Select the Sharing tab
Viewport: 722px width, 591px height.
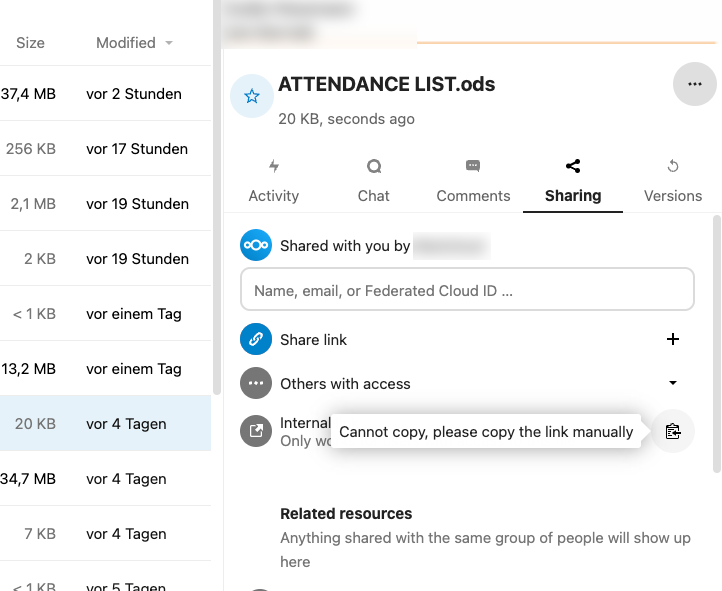coord(573,181)
